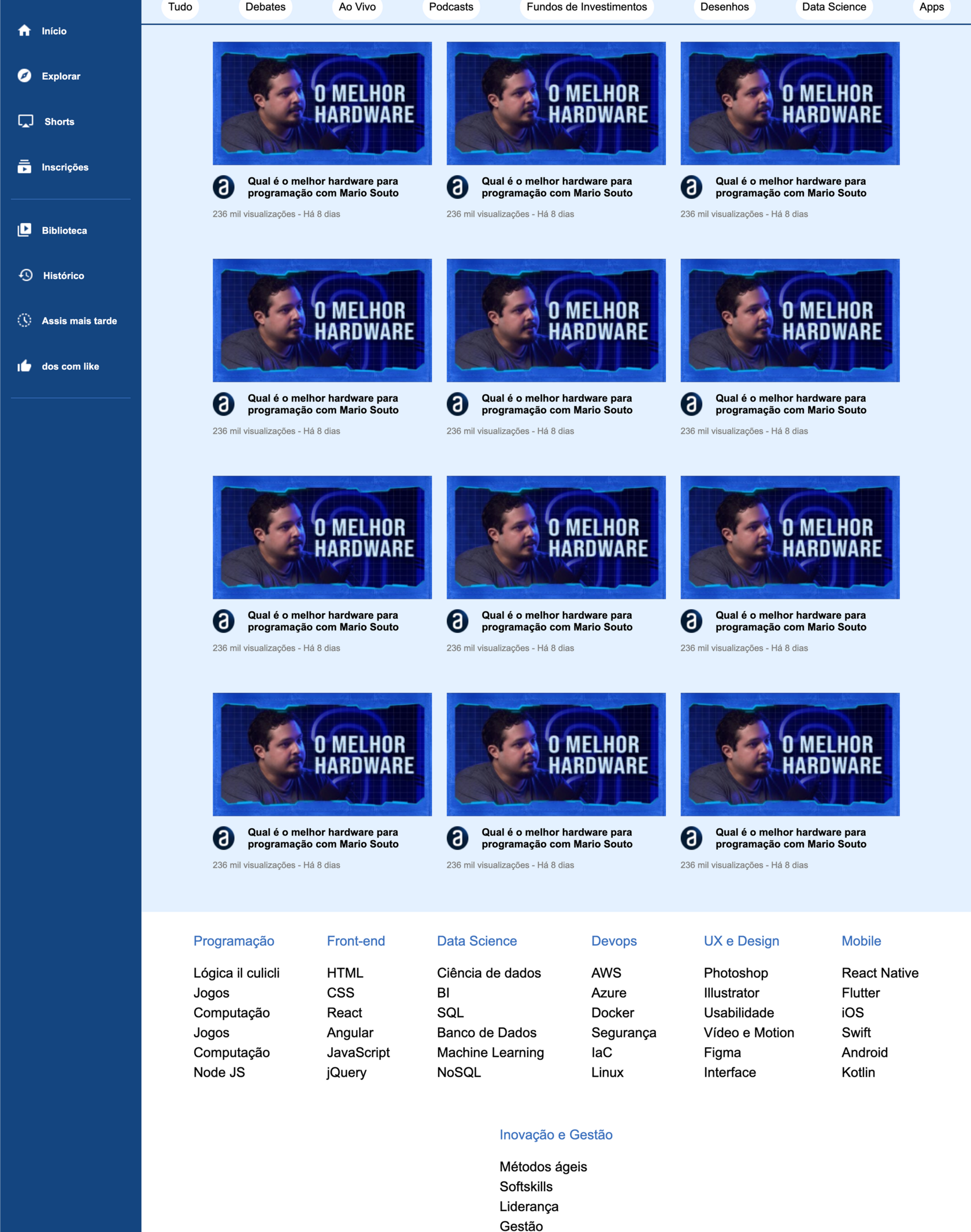The height and width of the screenshot is (1232, 971).
Task: Click the thumbs-up liked videos icon
Action: (x=24, y=366)
